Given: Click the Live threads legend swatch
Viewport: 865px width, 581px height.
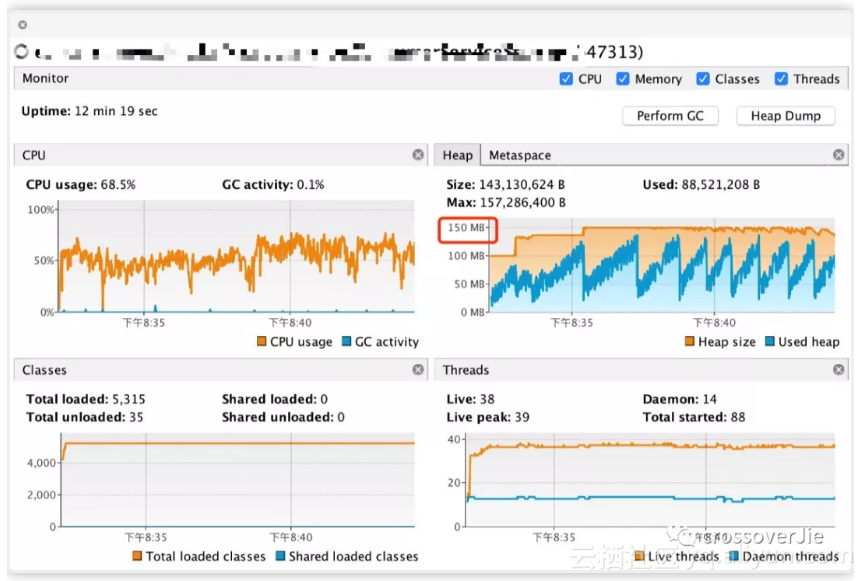Looking at the screenshot, I should tap(640, 556).
